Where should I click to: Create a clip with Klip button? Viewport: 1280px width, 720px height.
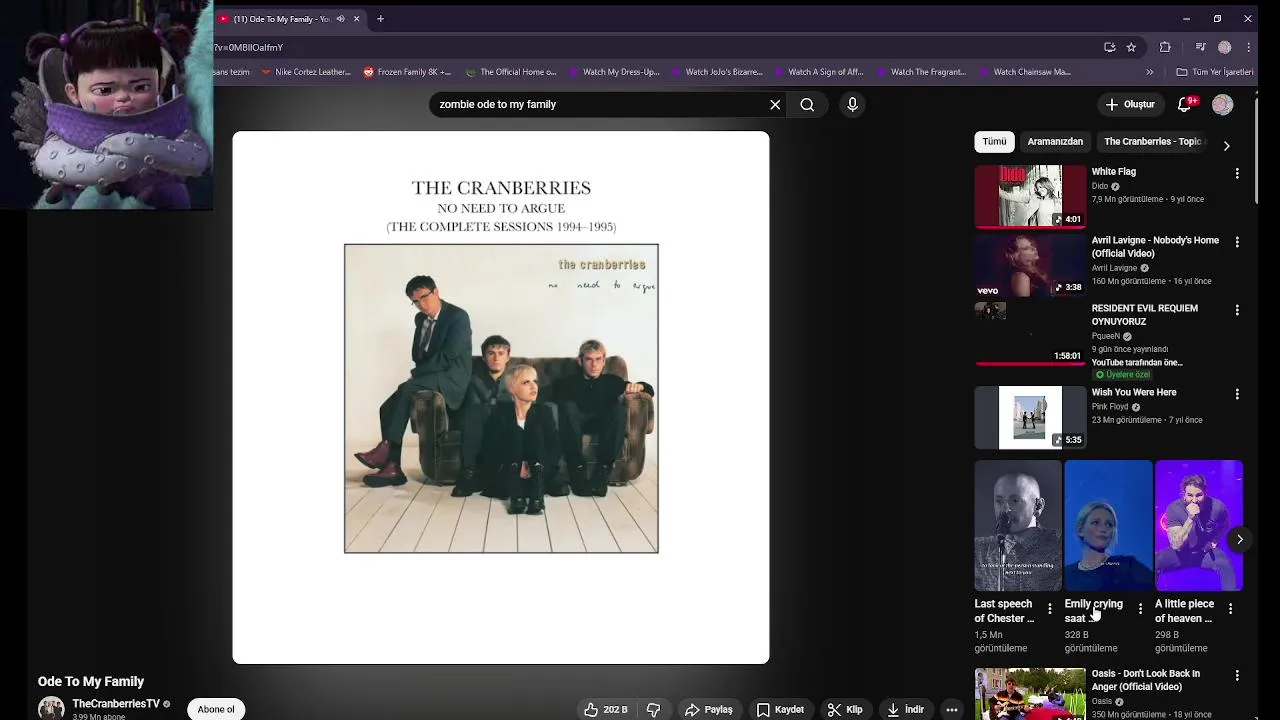coord(845,709)
